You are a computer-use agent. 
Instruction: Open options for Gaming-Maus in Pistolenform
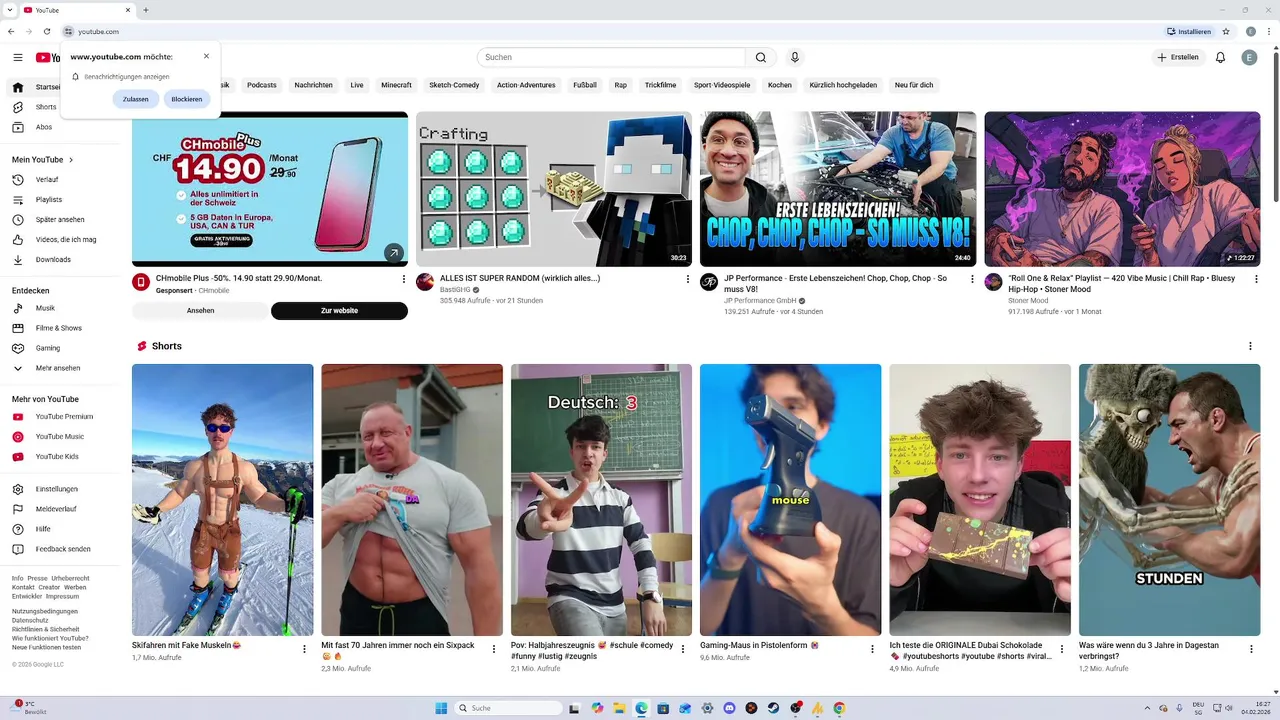(873, 649)
